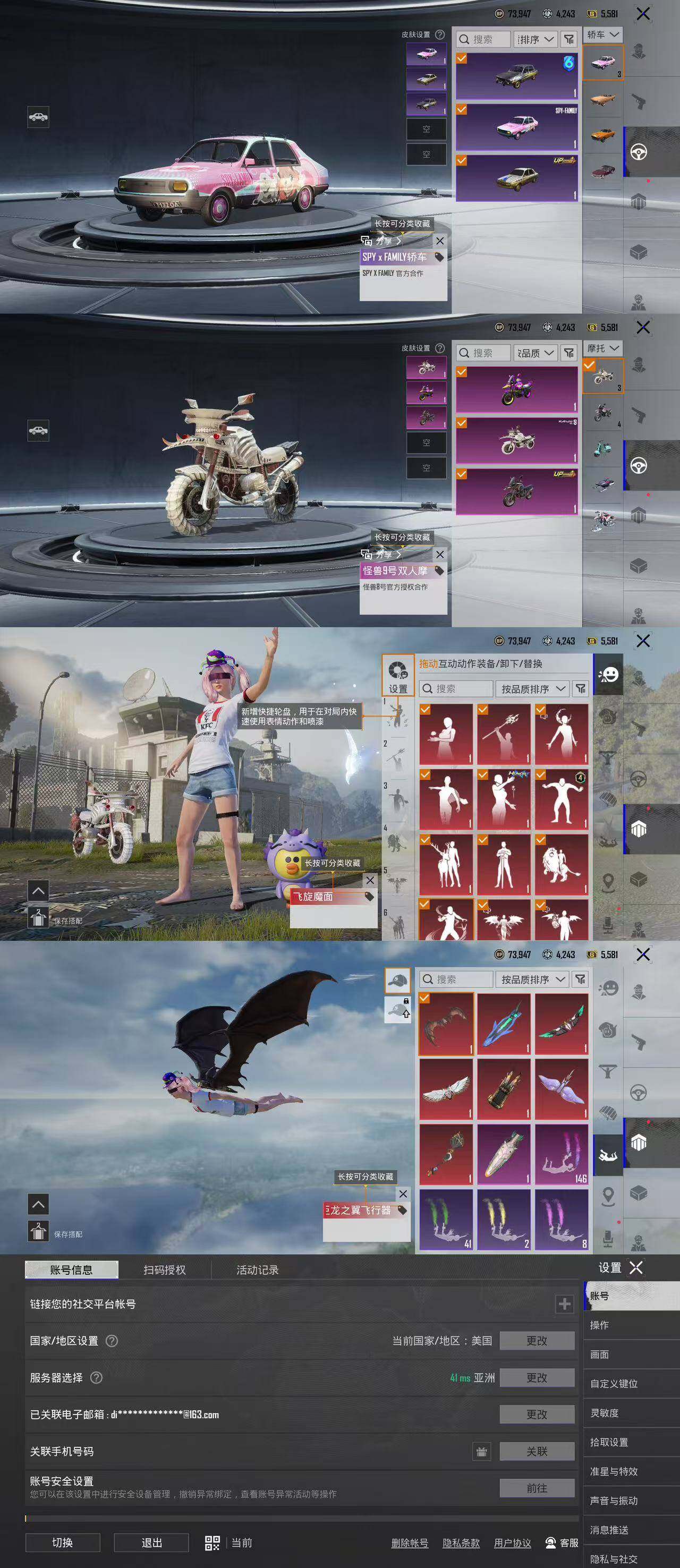Select the smoke trail item marked 146
Screen dimensions: 680x1568
click(562, 1155)
